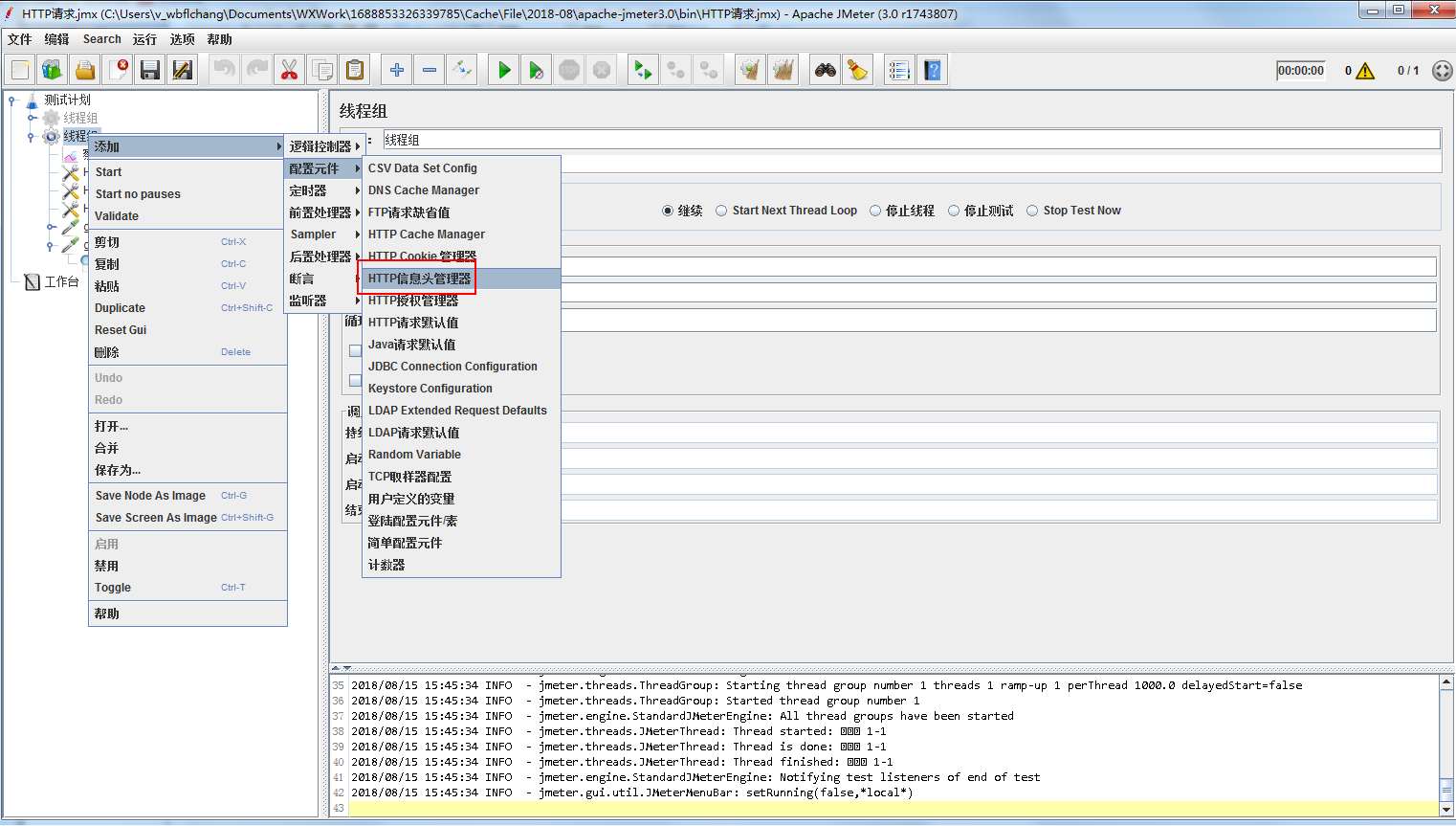This screenshot has height=826, width=1456.
Task: Click the Expand All plus icon
Action: tap(397, 70)
